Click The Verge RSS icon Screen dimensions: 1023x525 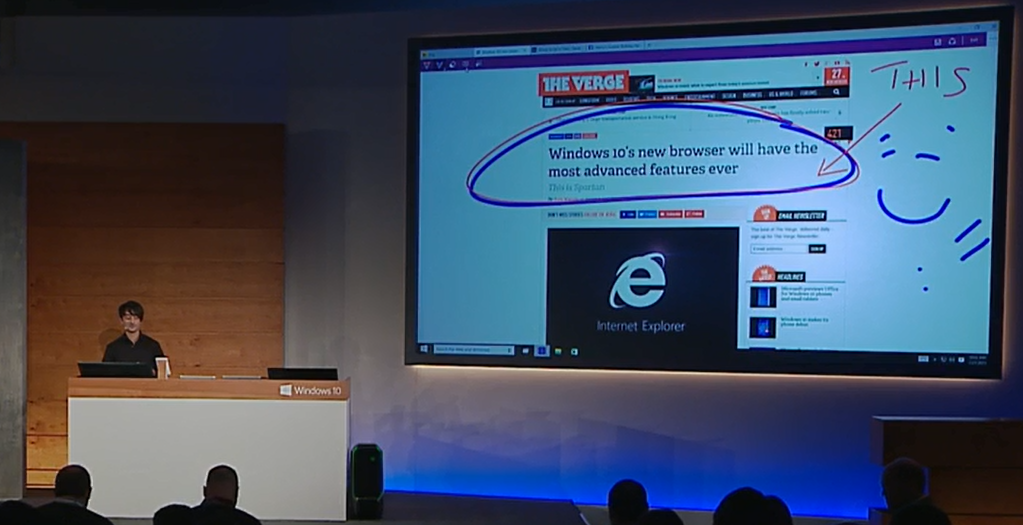[846, 62]
